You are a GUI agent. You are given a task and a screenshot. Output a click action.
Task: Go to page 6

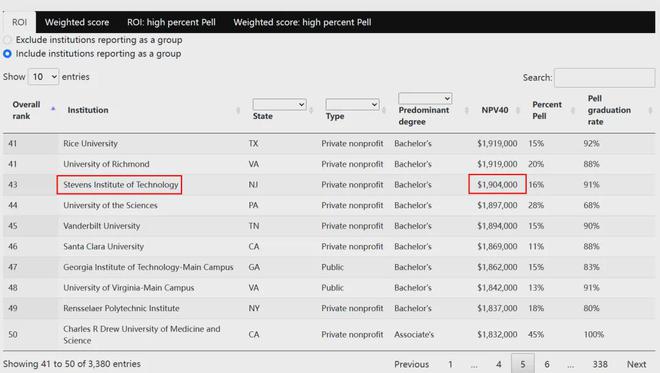click(547, 364)
